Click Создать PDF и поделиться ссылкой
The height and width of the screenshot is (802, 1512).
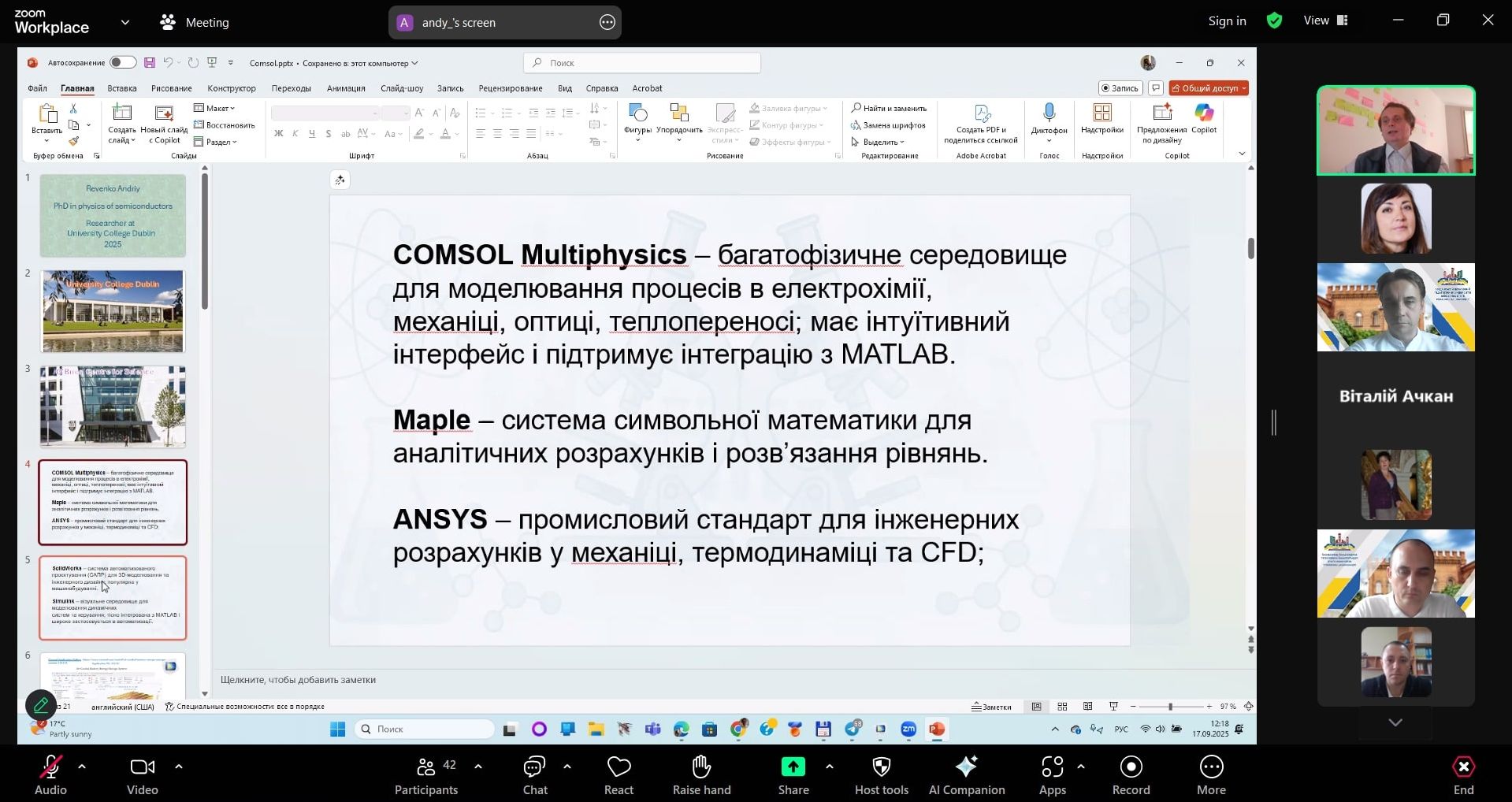(981, 124)
